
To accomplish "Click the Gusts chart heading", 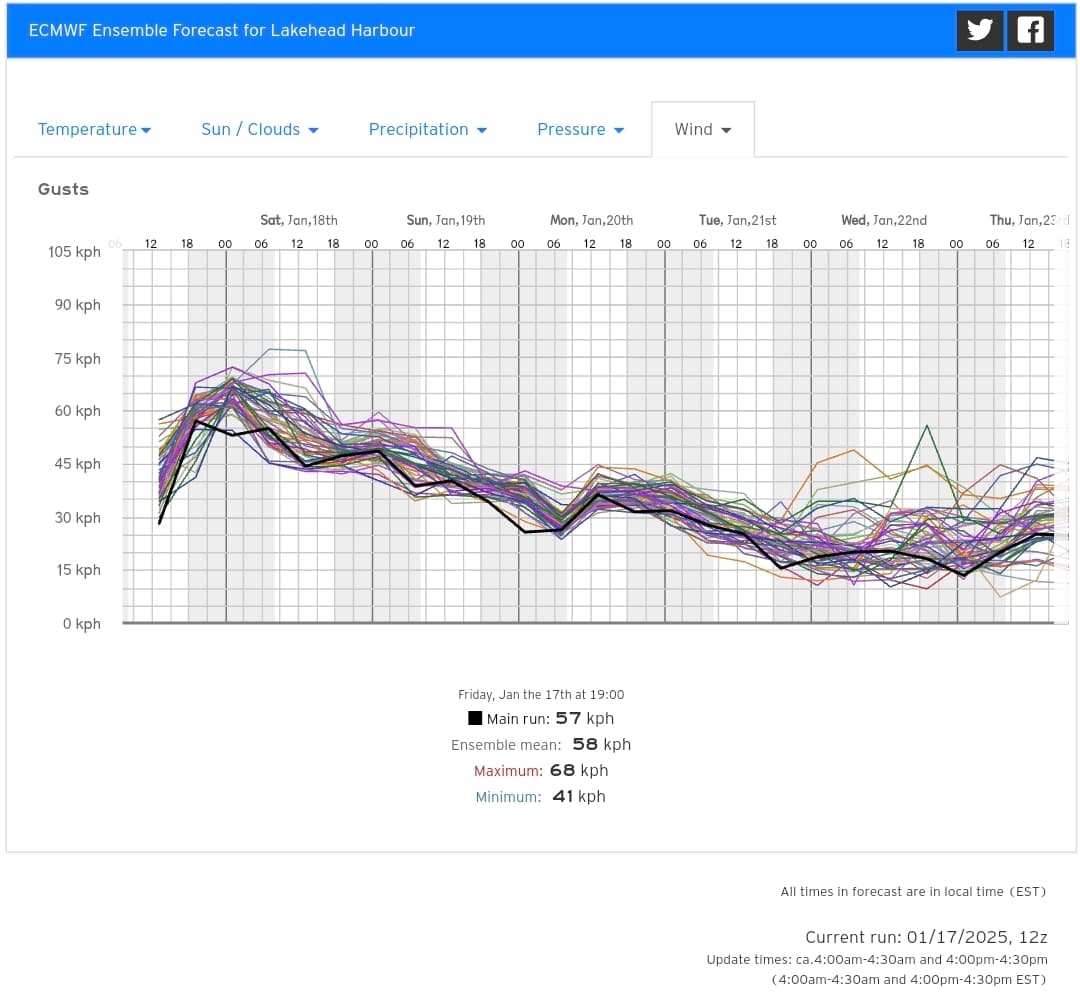I will [x=63, y=189].
